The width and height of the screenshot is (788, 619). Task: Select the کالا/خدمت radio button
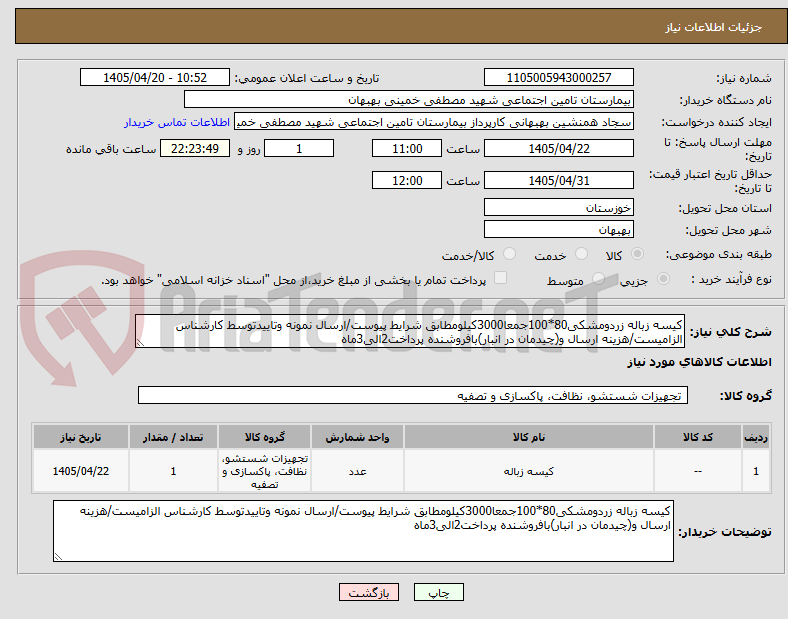tap(510, 254)
